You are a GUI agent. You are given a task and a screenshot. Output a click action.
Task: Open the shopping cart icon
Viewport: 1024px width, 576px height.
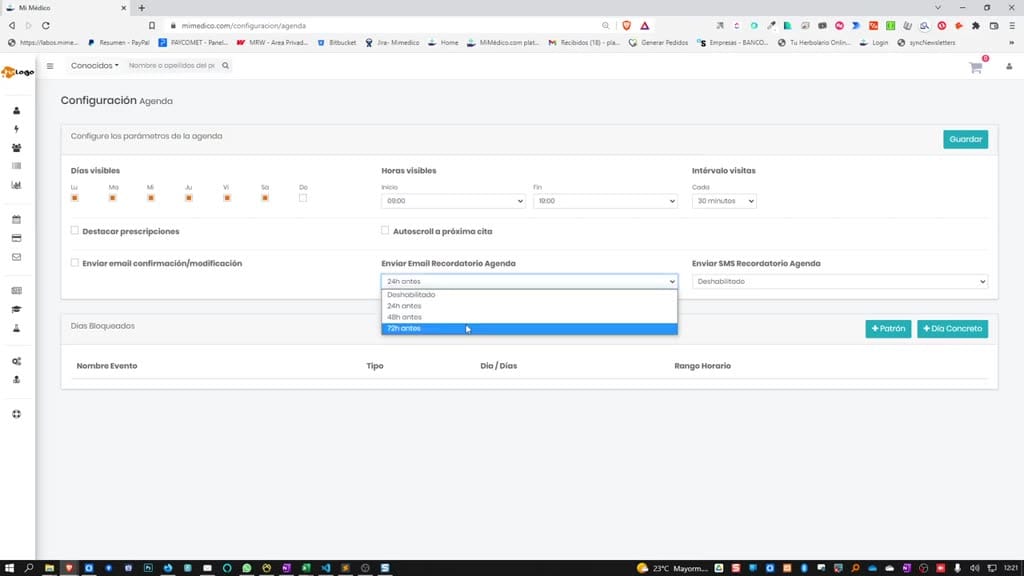coord(976,67)
